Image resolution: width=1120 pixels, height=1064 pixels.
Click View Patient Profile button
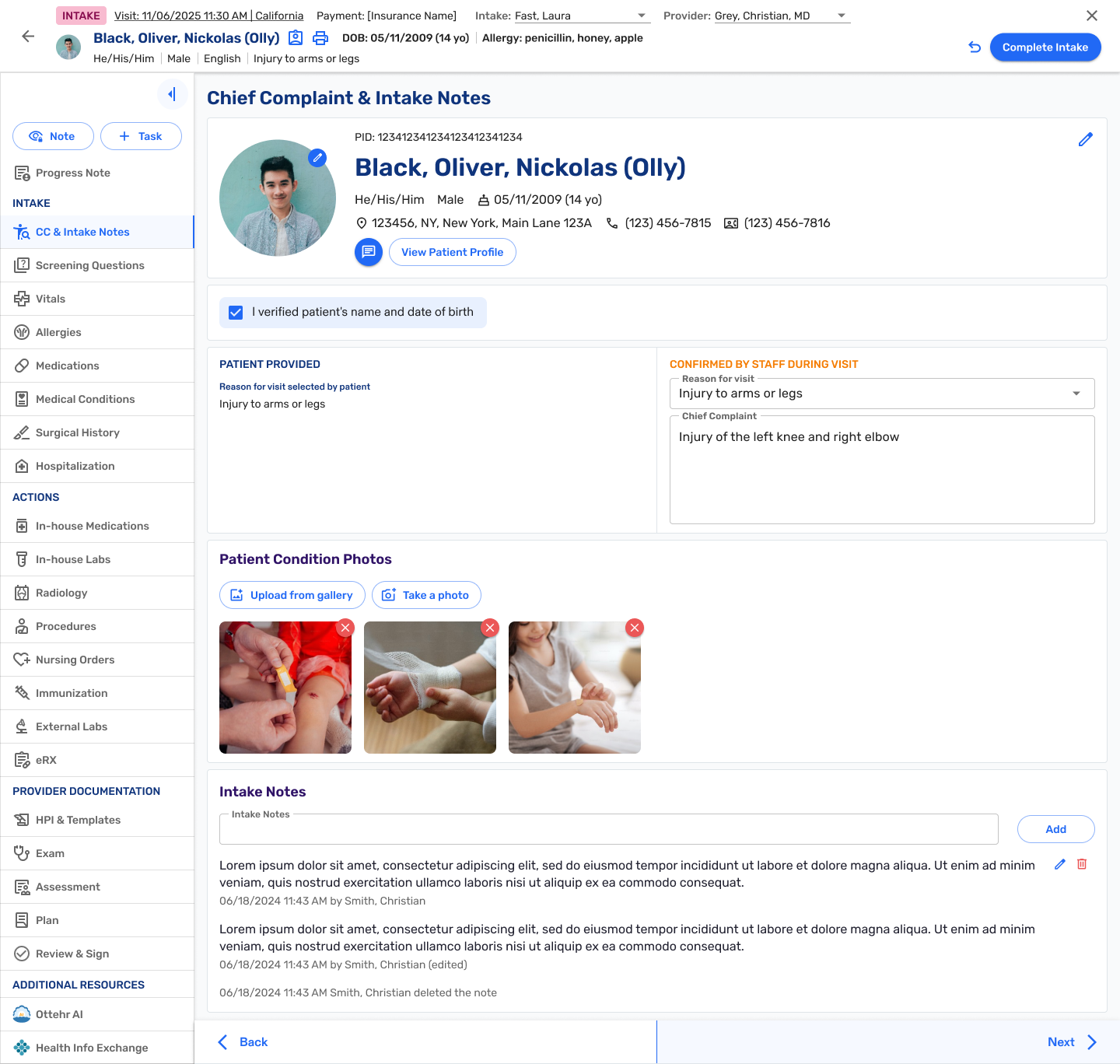point(452,252)
